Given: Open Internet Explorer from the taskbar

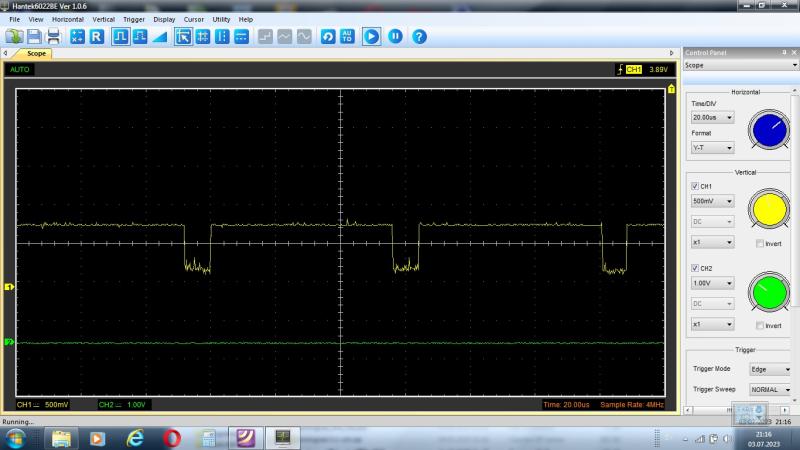Looking at the screenshot, I should pos(134,438).
